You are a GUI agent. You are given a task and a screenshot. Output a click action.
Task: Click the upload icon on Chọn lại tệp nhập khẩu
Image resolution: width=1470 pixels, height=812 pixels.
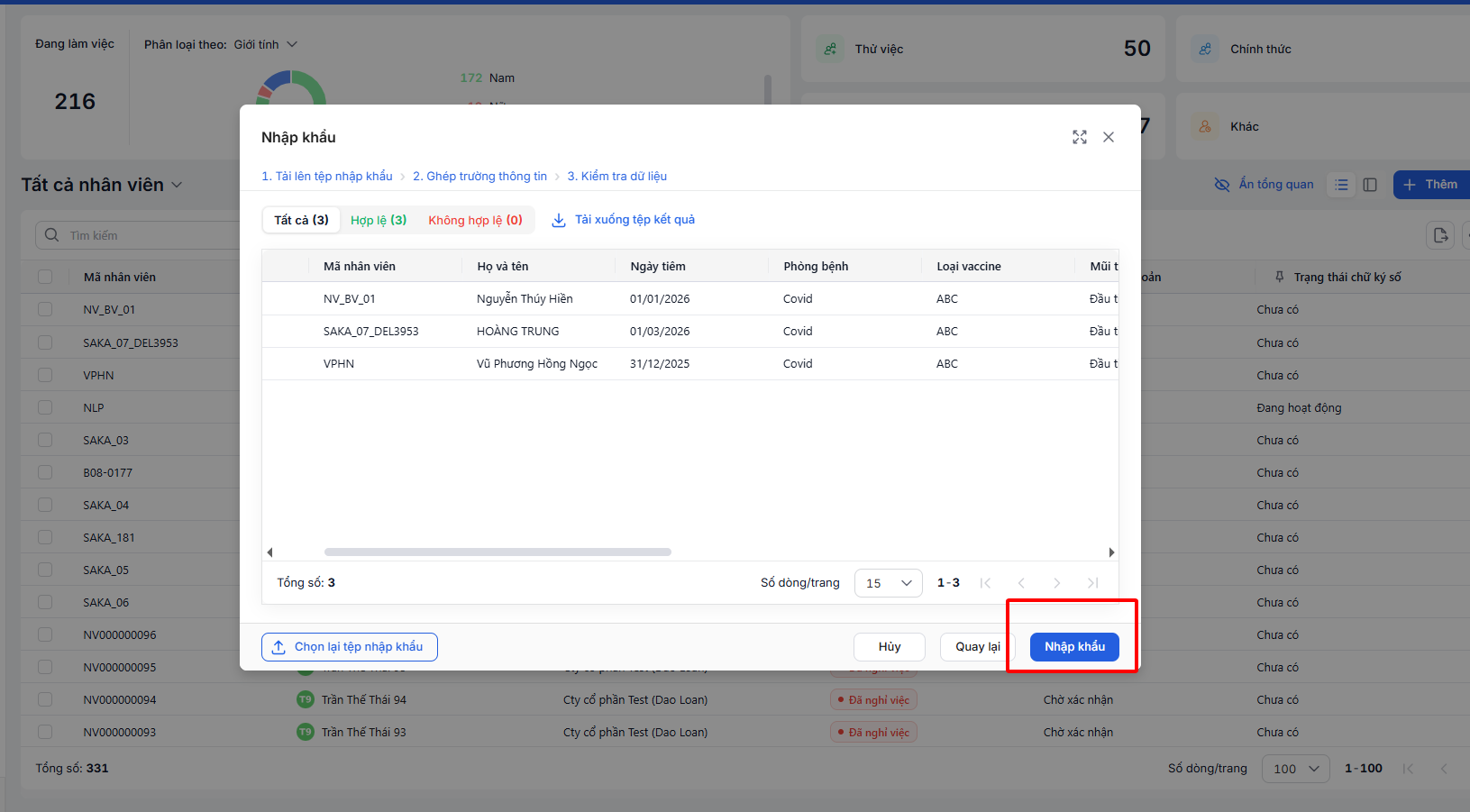coord(278,647)
